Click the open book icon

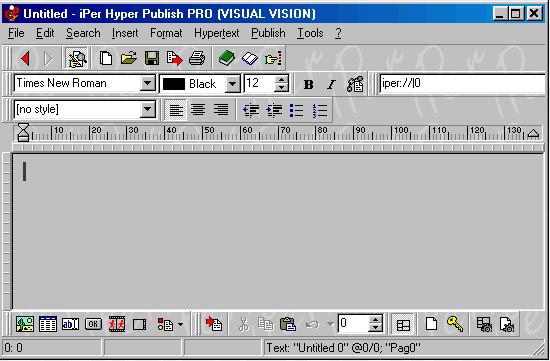pyautogui.click(x=250, y=58)
